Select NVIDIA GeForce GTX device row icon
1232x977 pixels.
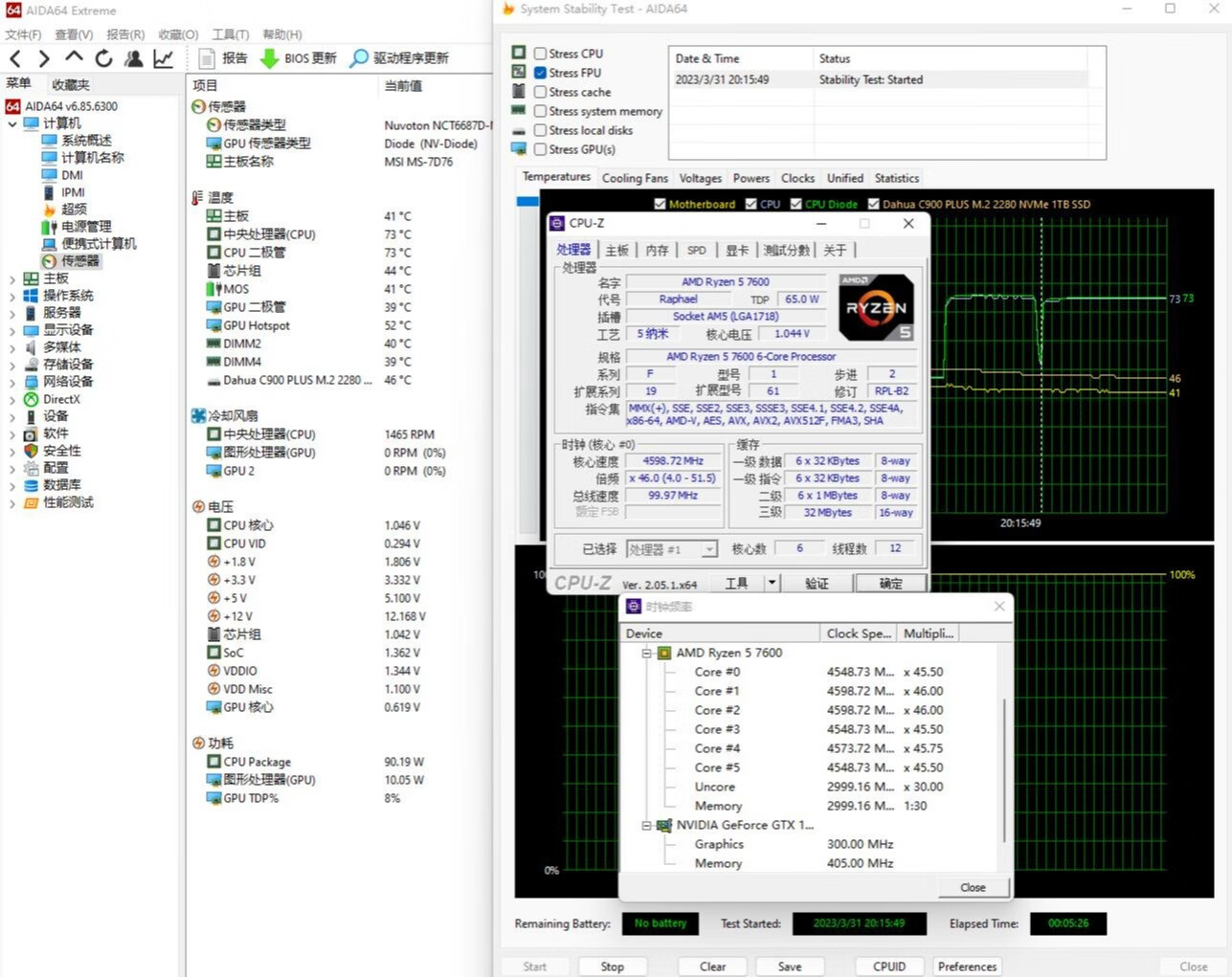(x=664, y=825)
